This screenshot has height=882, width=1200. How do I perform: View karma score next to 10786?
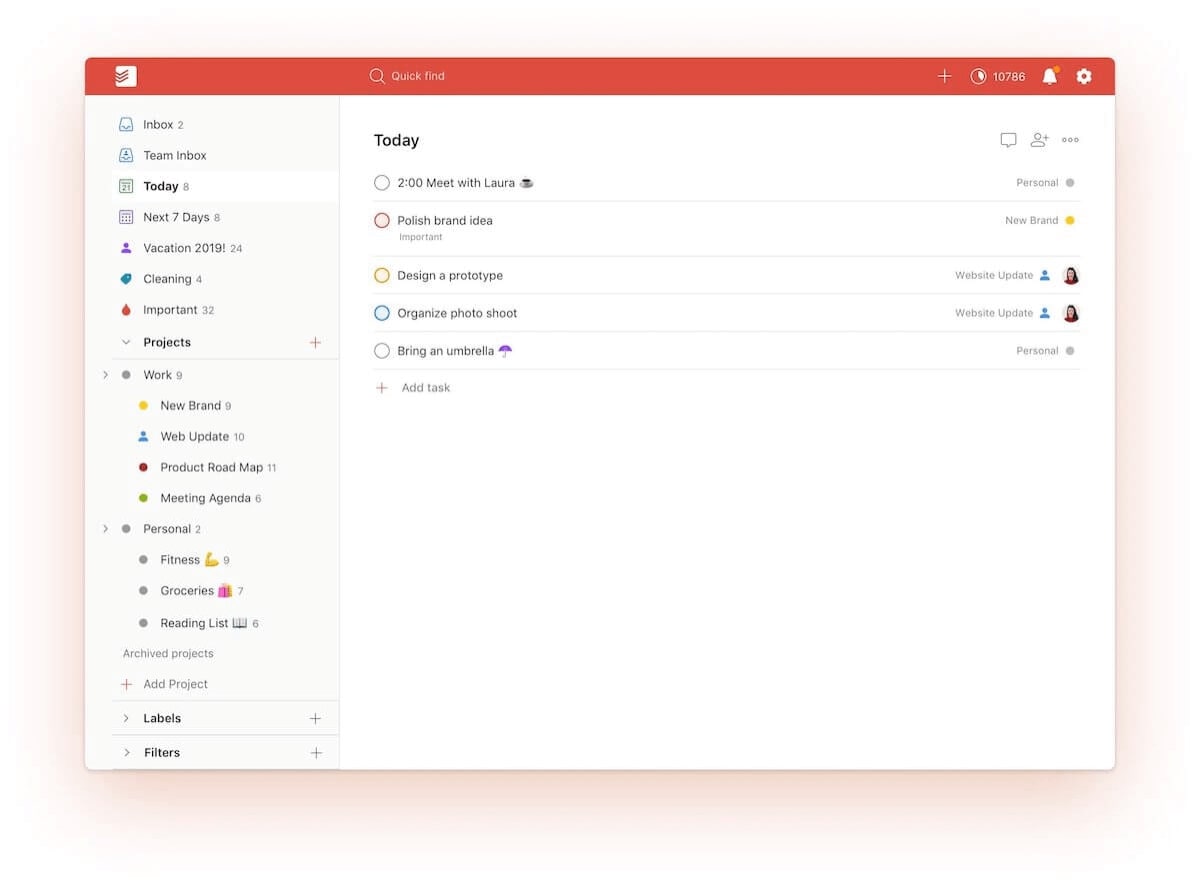(x=997, y=75)
